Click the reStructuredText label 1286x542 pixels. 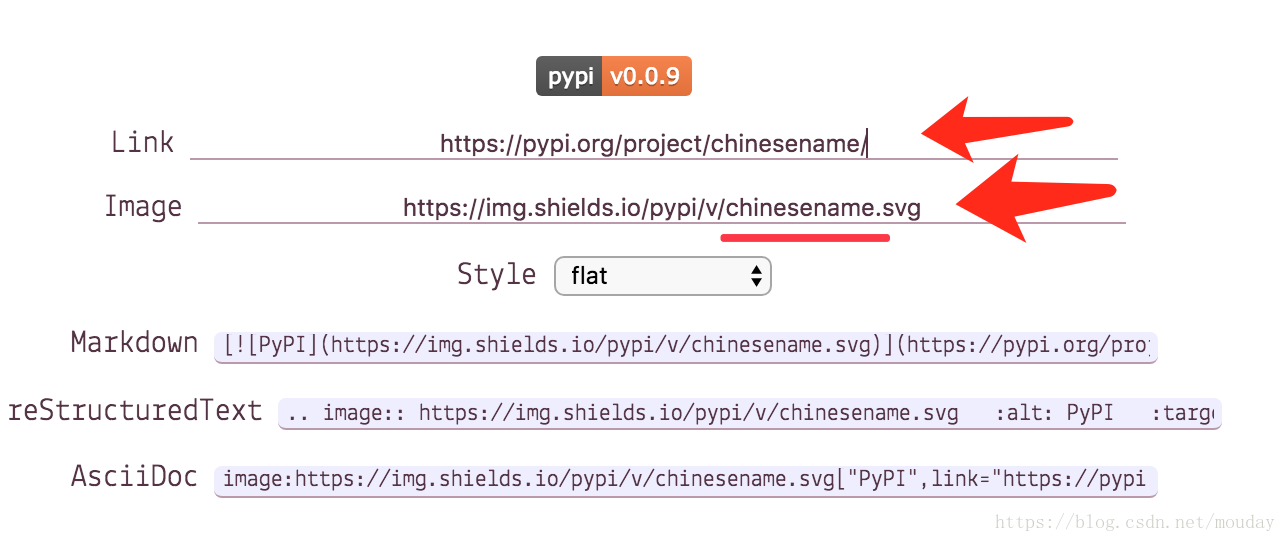point(135,409)
